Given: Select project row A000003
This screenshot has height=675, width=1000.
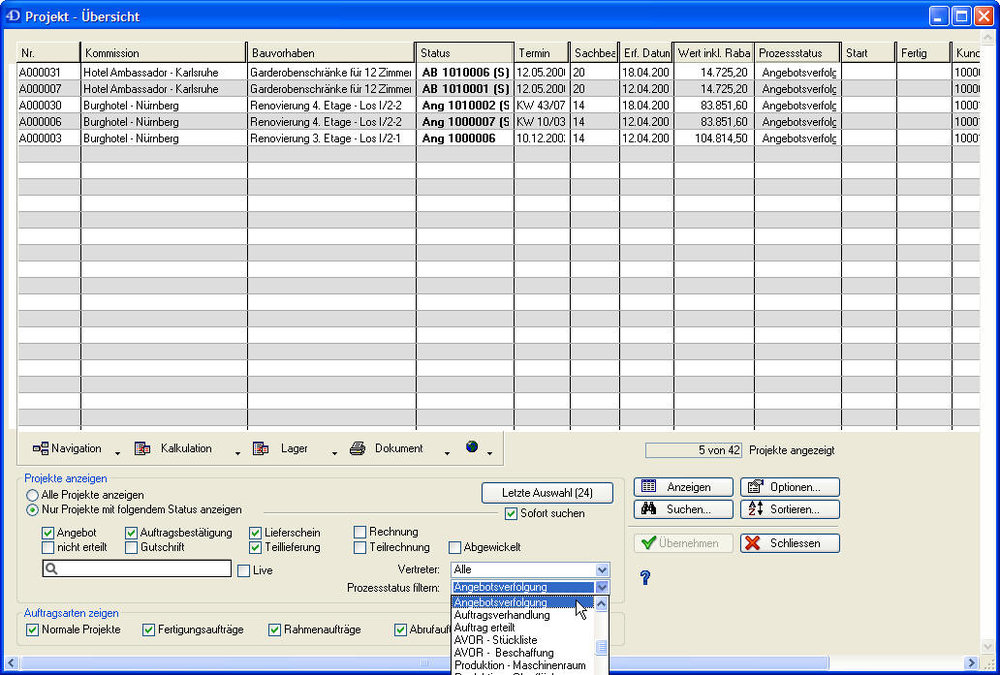Looking at the screenshot, I should pyautogui.click(x=498, y=138).
